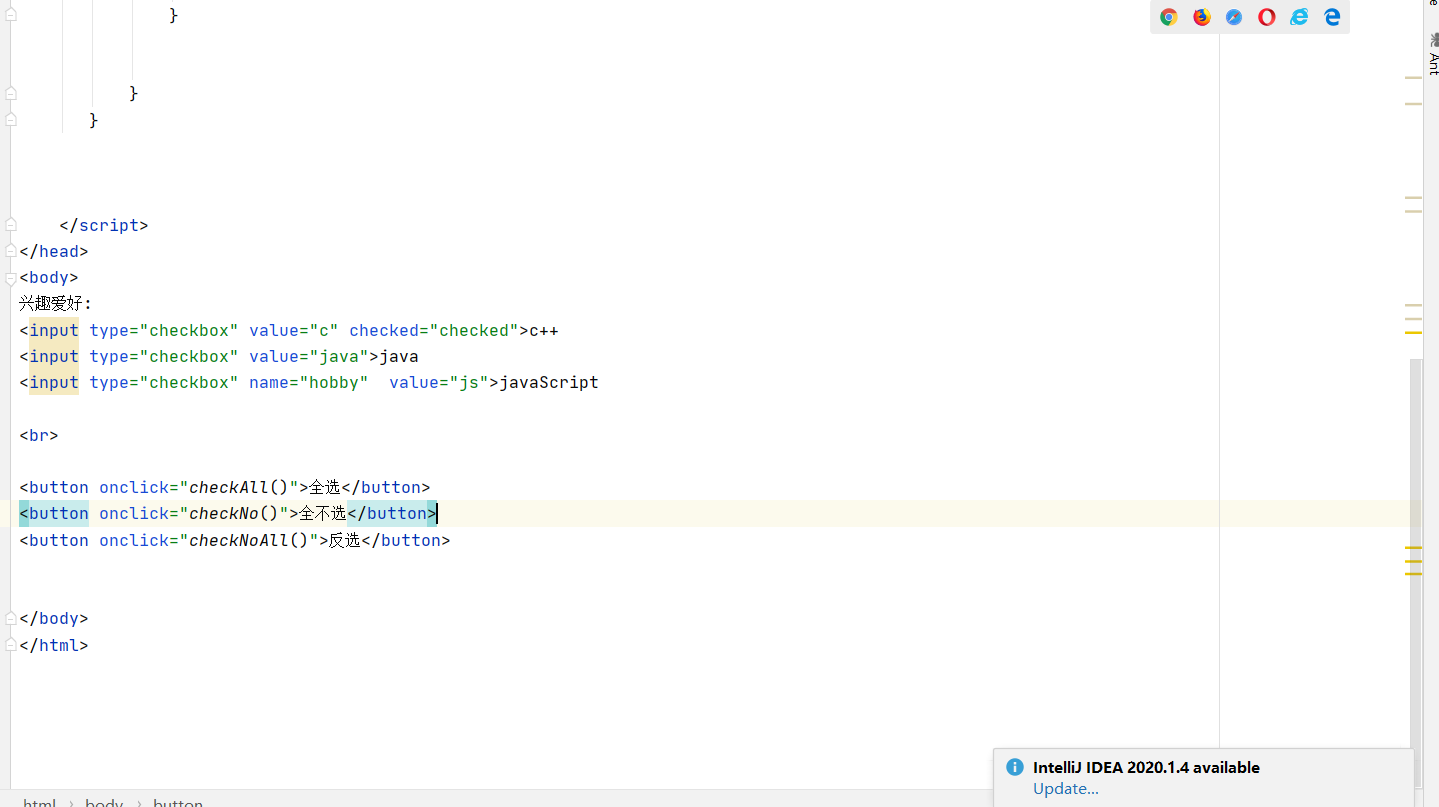This screenshot has height=807, width=1439.
Task: Click the name="hobby" attribute
Action: [x=309, y=382]
